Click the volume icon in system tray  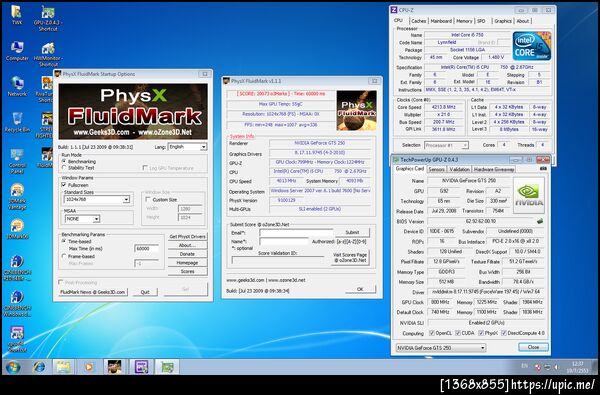click(x=556, y=367)
